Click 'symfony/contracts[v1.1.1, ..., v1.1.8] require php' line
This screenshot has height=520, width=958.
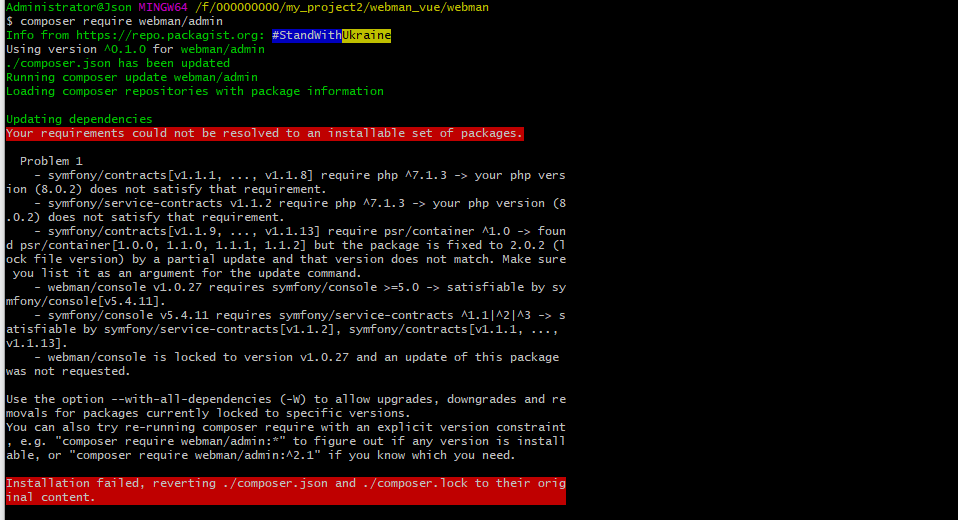click(x=300, y=175)
